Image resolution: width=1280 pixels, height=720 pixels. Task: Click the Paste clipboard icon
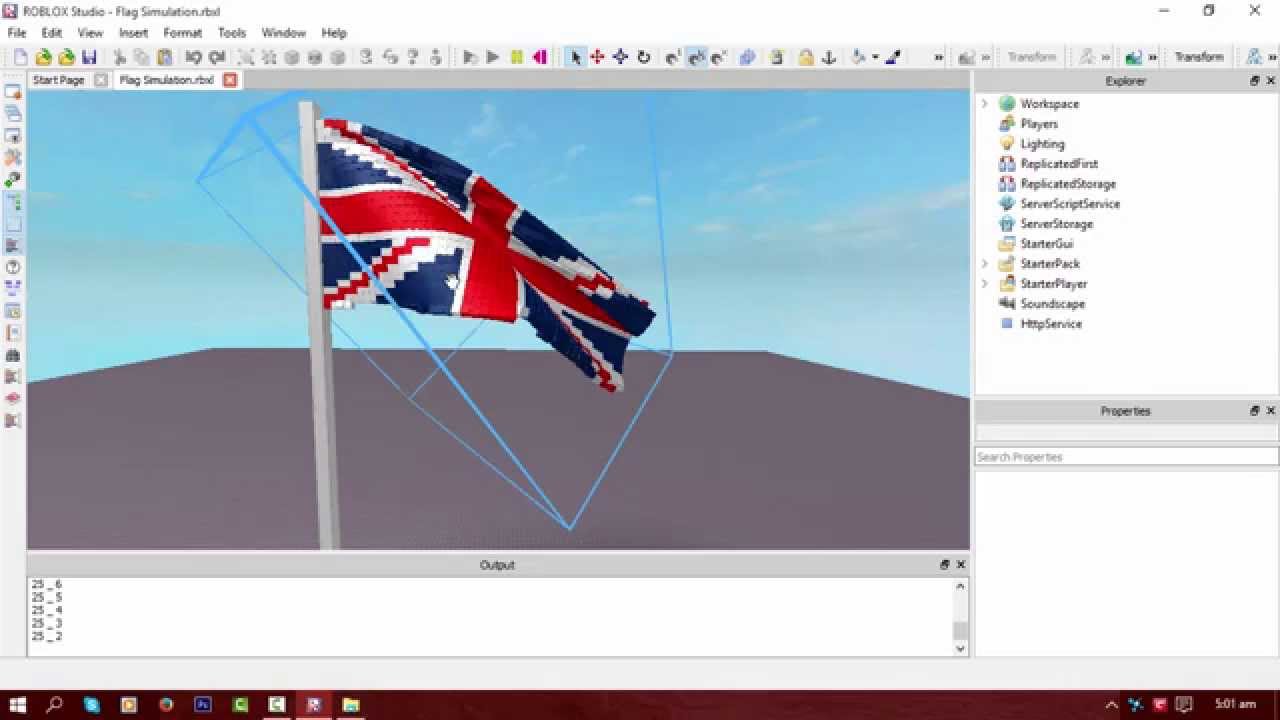165,57
